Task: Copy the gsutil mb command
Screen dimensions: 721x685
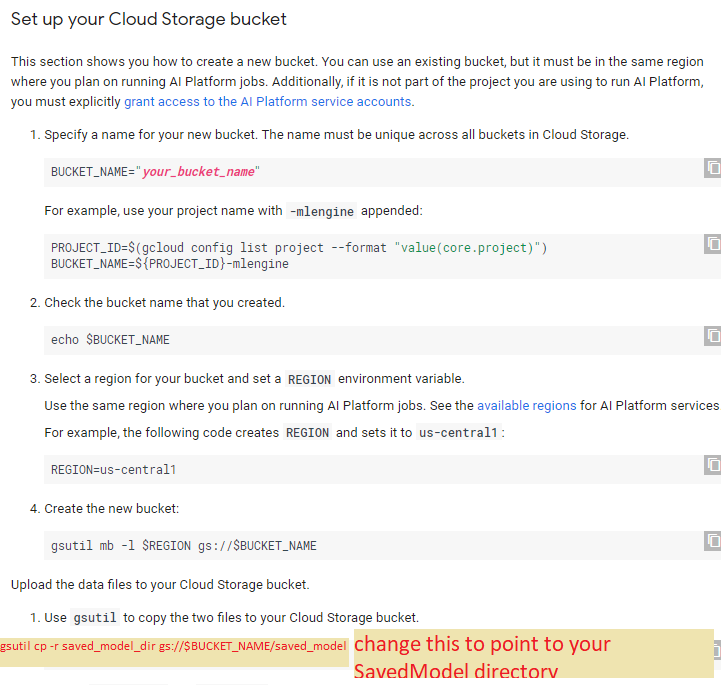Action: coord(712,541)
